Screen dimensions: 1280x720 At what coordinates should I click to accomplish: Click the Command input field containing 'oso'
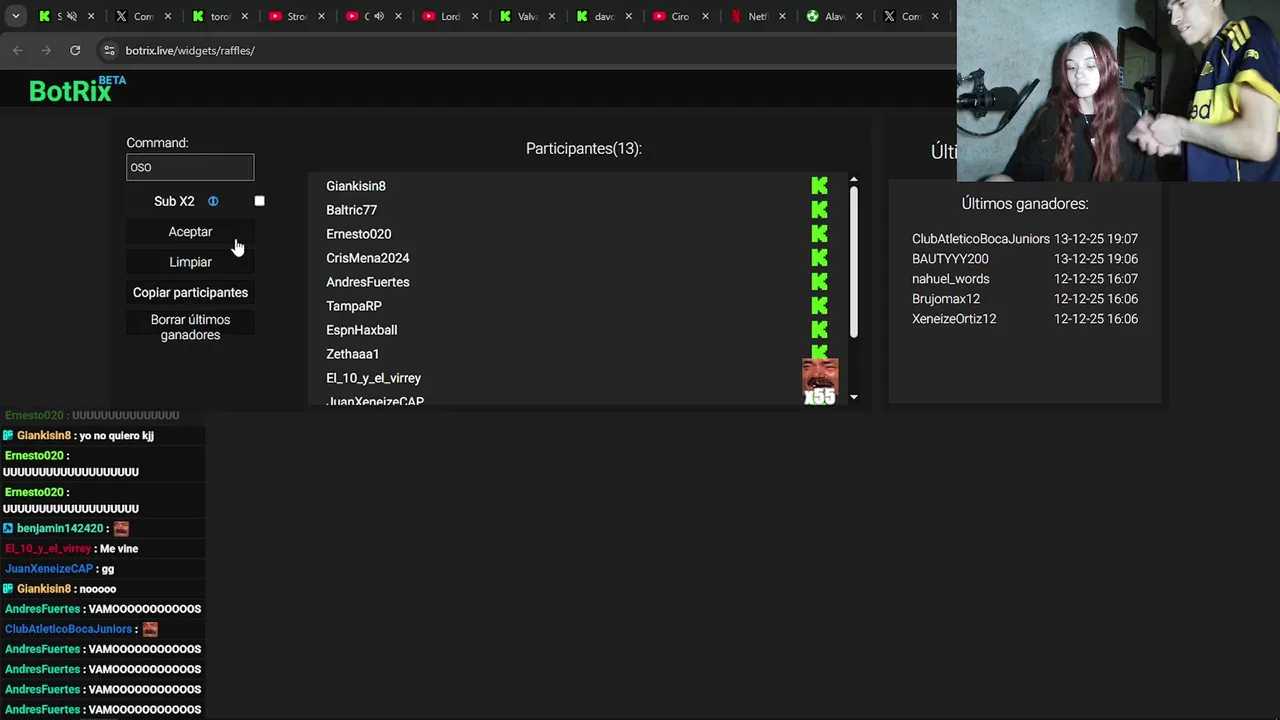[190, 167]
